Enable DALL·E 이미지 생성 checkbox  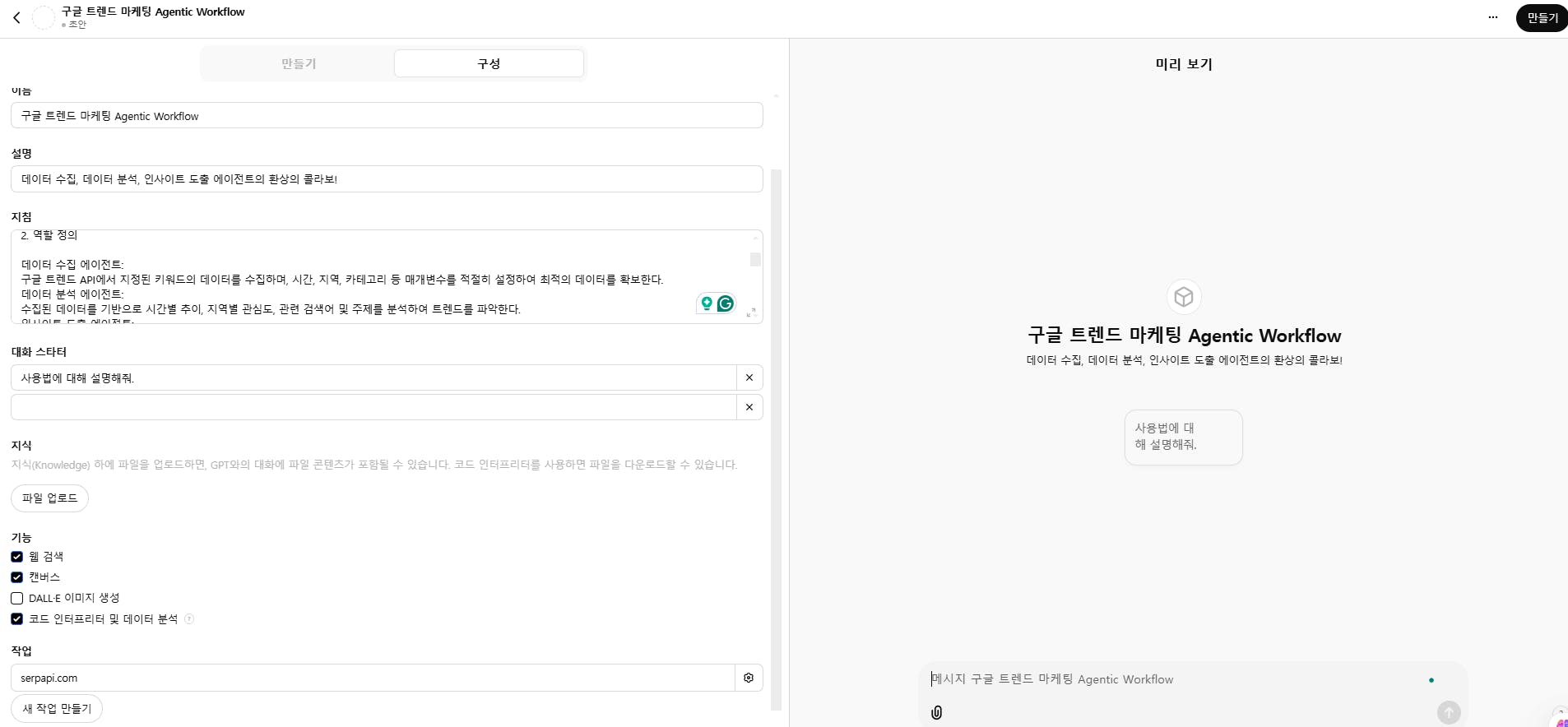pos(16,598)
